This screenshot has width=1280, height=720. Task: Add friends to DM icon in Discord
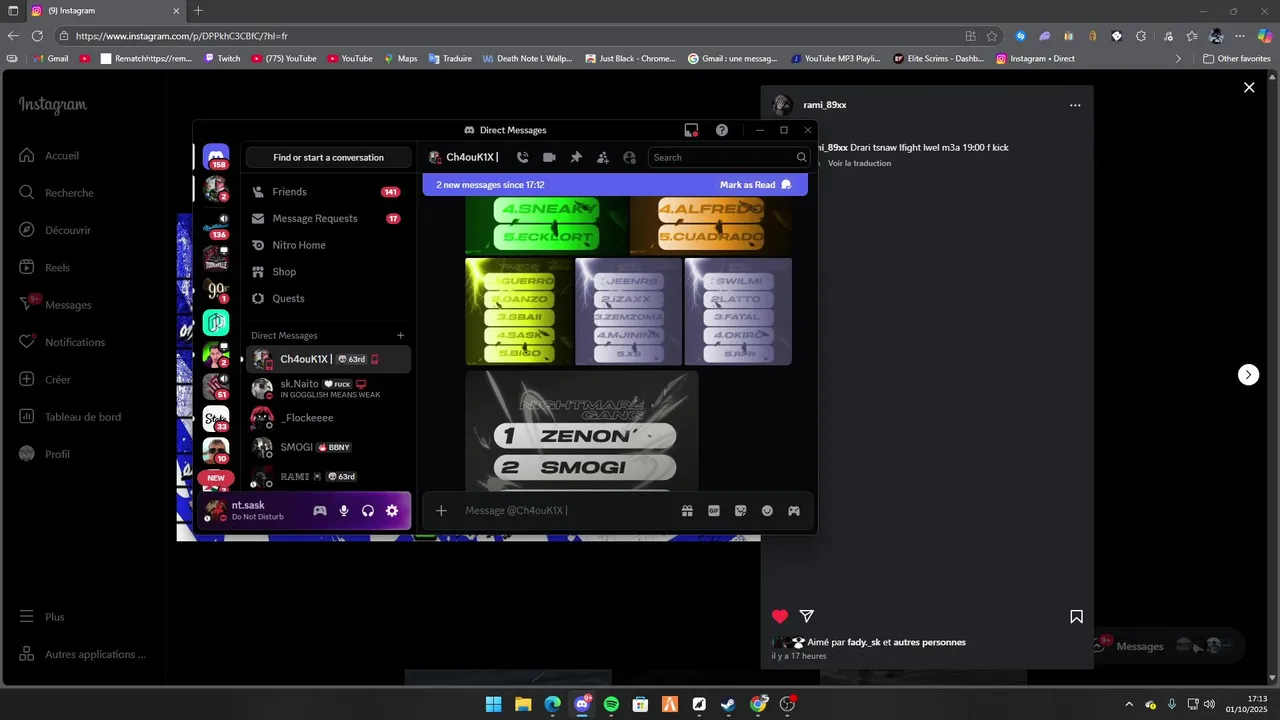click(x=603, y=157)
